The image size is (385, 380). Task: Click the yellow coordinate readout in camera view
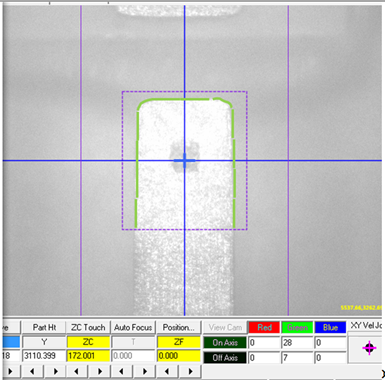361,308
